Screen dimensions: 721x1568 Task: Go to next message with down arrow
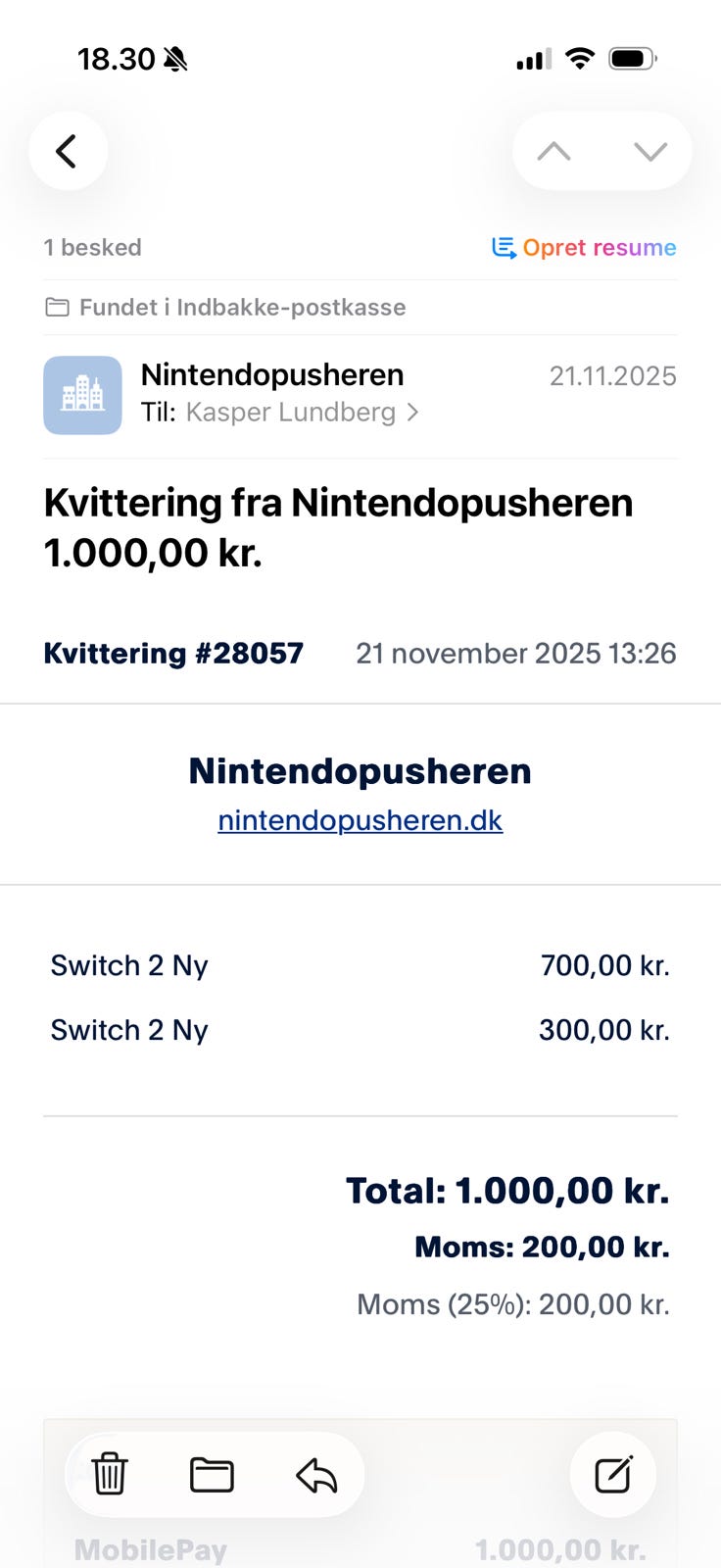coord(649,151)
